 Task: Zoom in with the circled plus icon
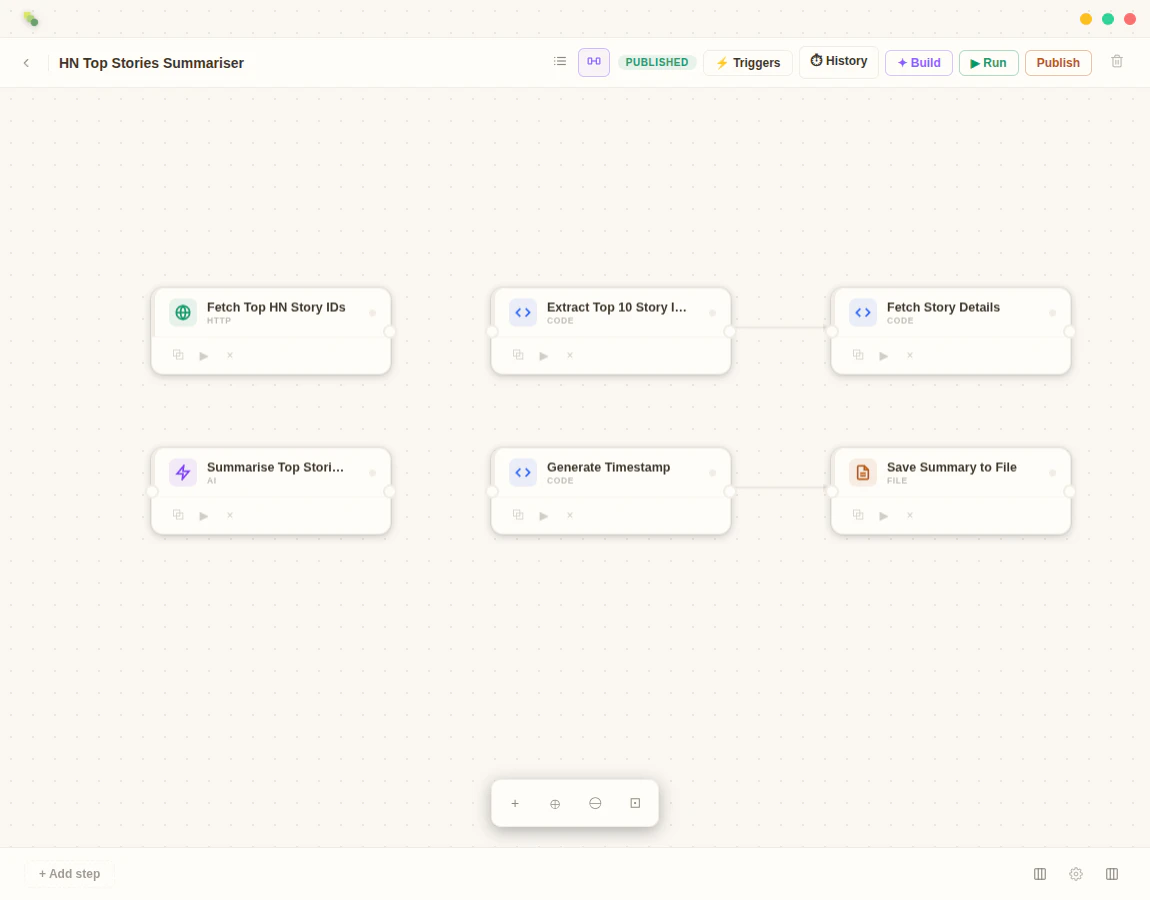(555, 804)
